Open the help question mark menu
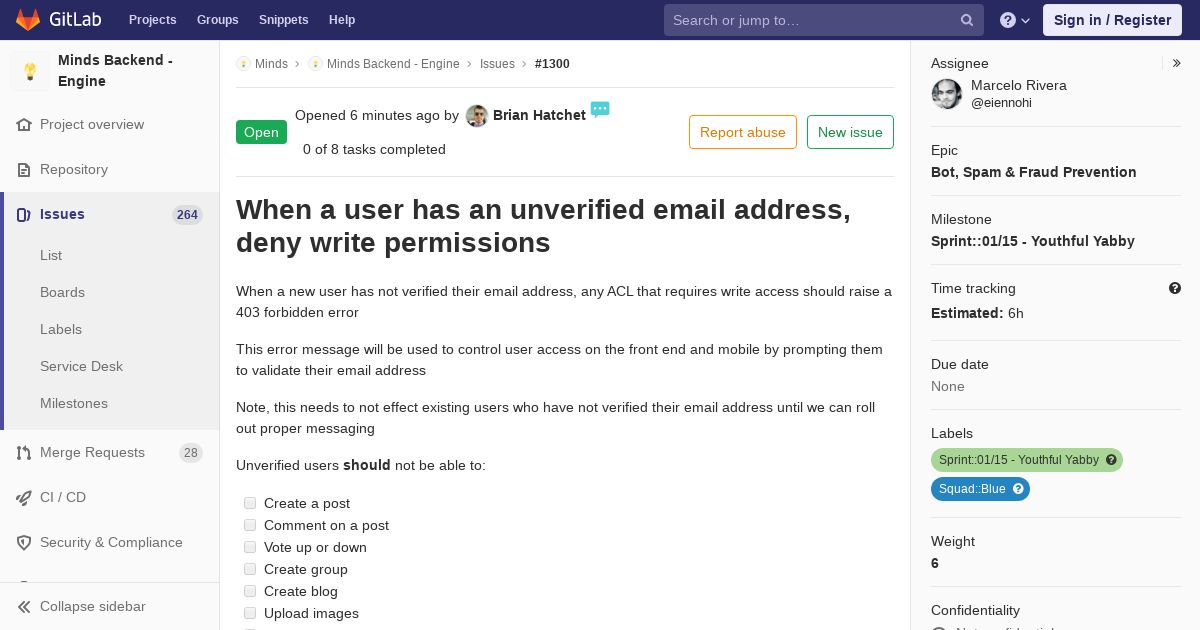Viewport: 1200px width, 630px height. (1015, 20)
